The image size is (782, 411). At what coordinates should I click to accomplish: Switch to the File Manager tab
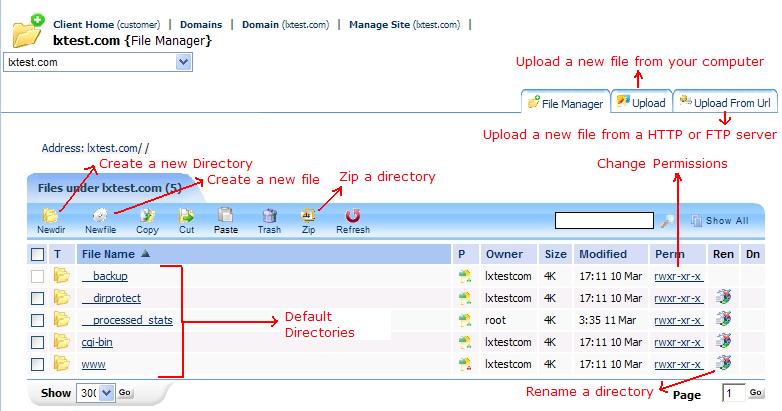(566, 103)
